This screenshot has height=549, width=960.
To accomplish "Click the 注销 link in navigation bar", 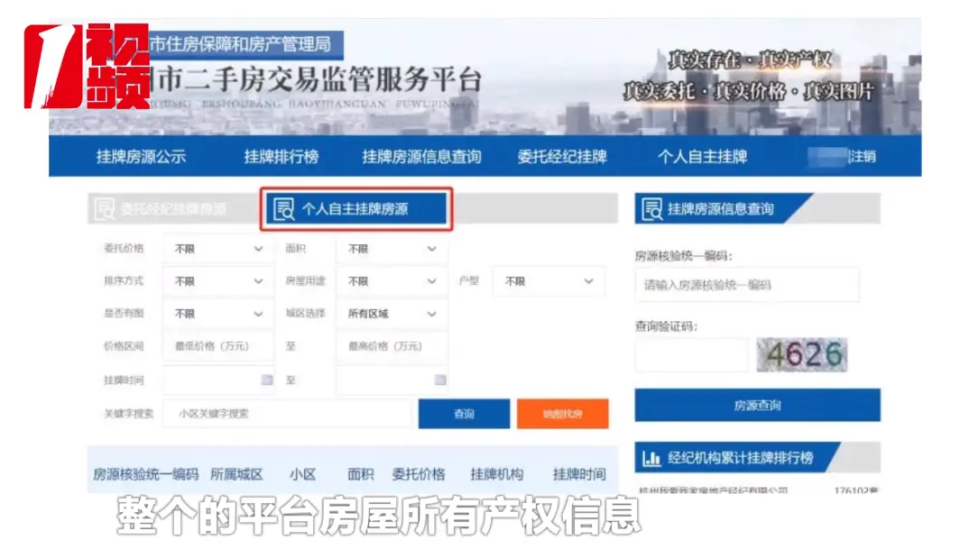I will tap(862, 157).
